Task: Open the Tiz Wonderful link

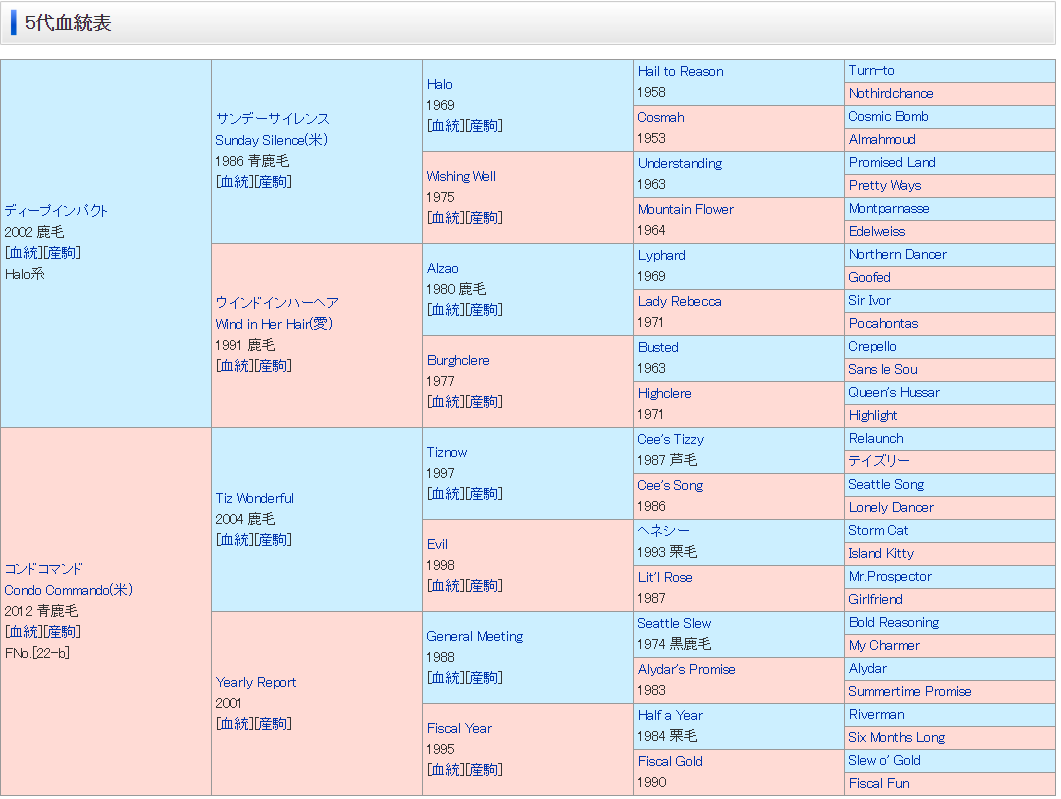Action: 254,499
